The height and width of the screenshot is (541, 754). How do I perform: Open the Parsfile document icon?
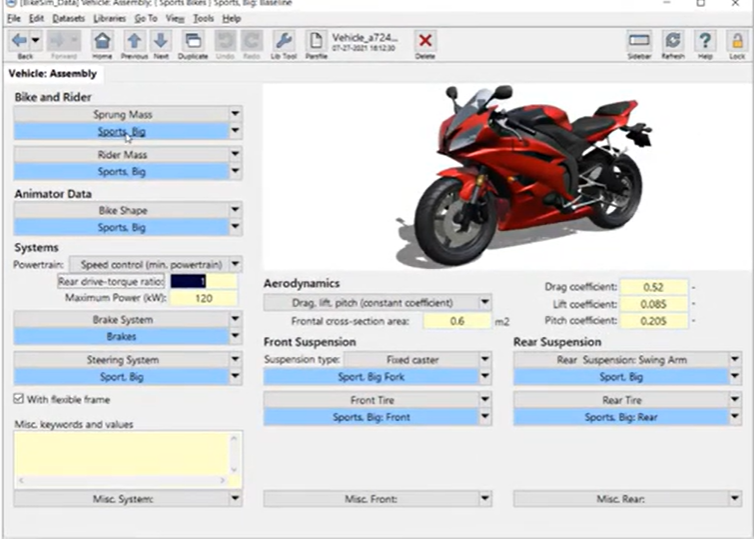tap(316, 41)
